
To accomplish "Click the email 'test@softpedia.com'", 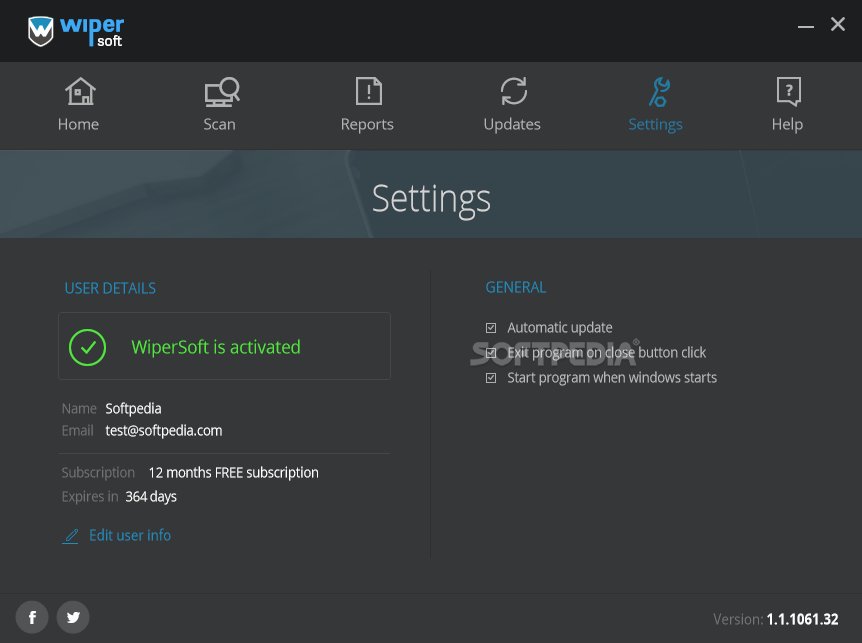I will (x=164, y=431).
